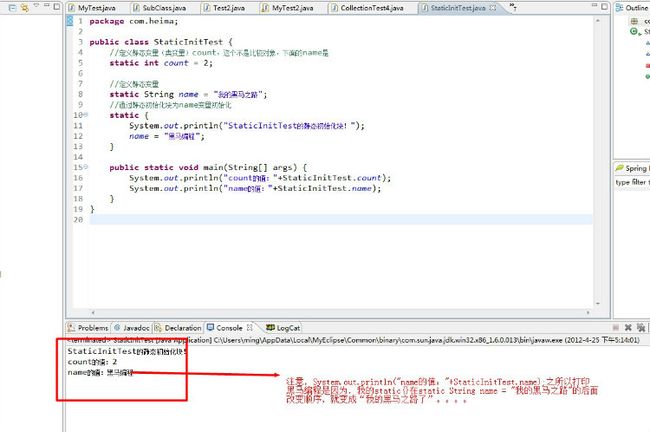This screenshot has height=432, width=650.
Task: Minimize the left package panel
Action: point(46,5)
